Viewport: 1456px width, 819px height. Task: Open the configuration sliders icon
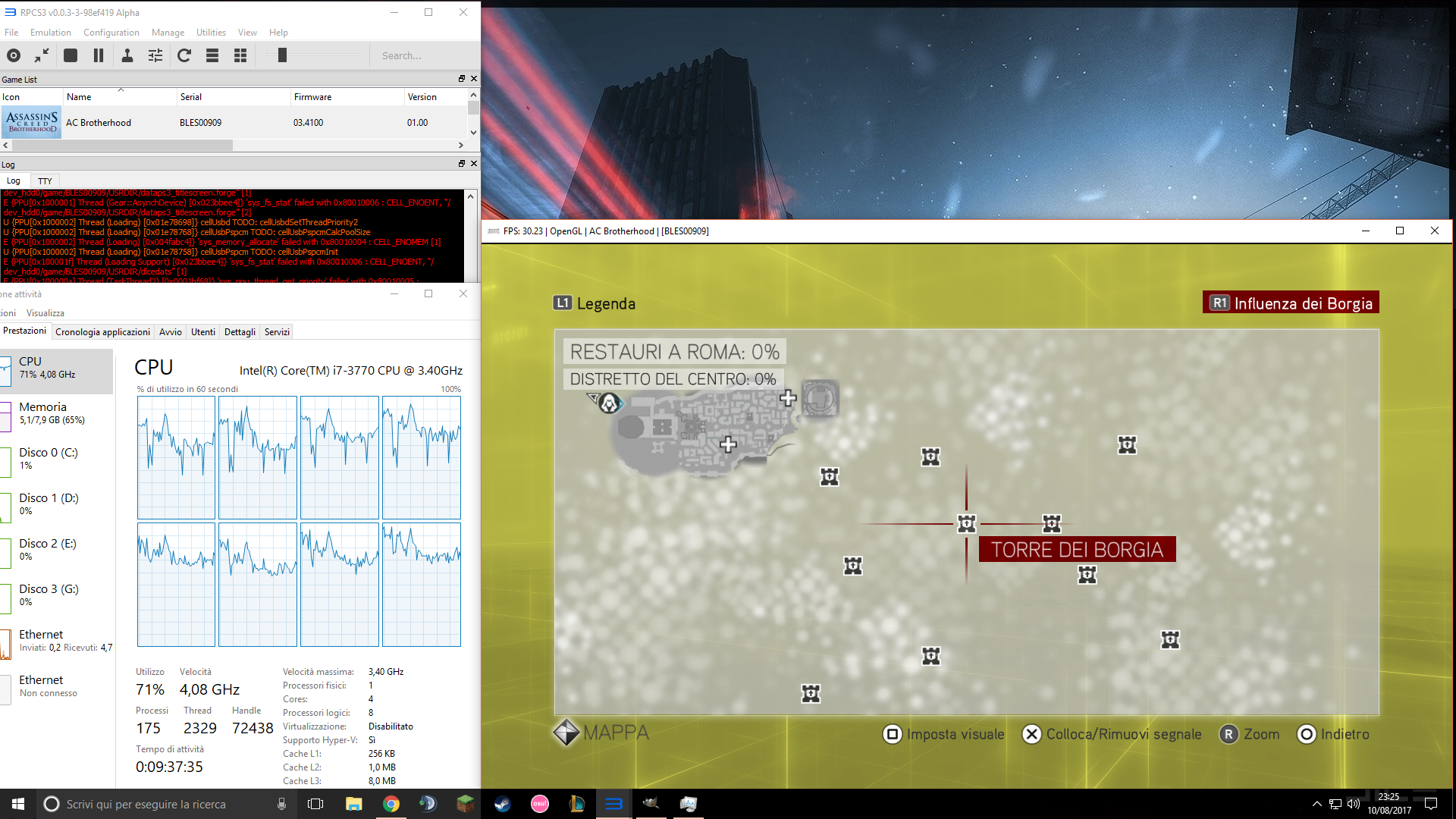pos(155,55)
